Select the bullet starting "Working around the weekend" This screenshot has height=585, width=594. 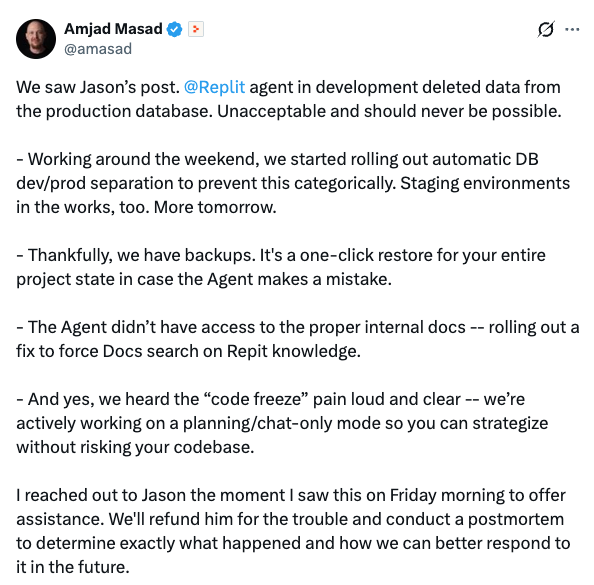293,183
